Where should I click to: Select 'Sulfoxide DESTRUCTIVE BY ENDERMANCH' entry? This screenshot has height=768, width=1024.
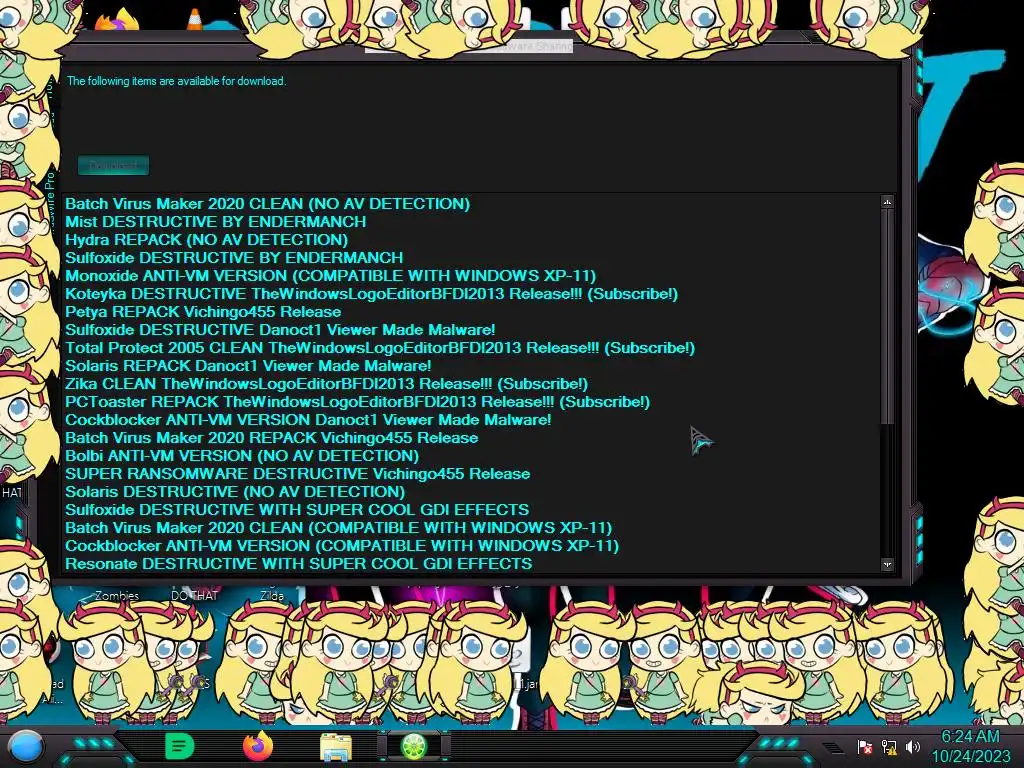[x=234, y=258]
